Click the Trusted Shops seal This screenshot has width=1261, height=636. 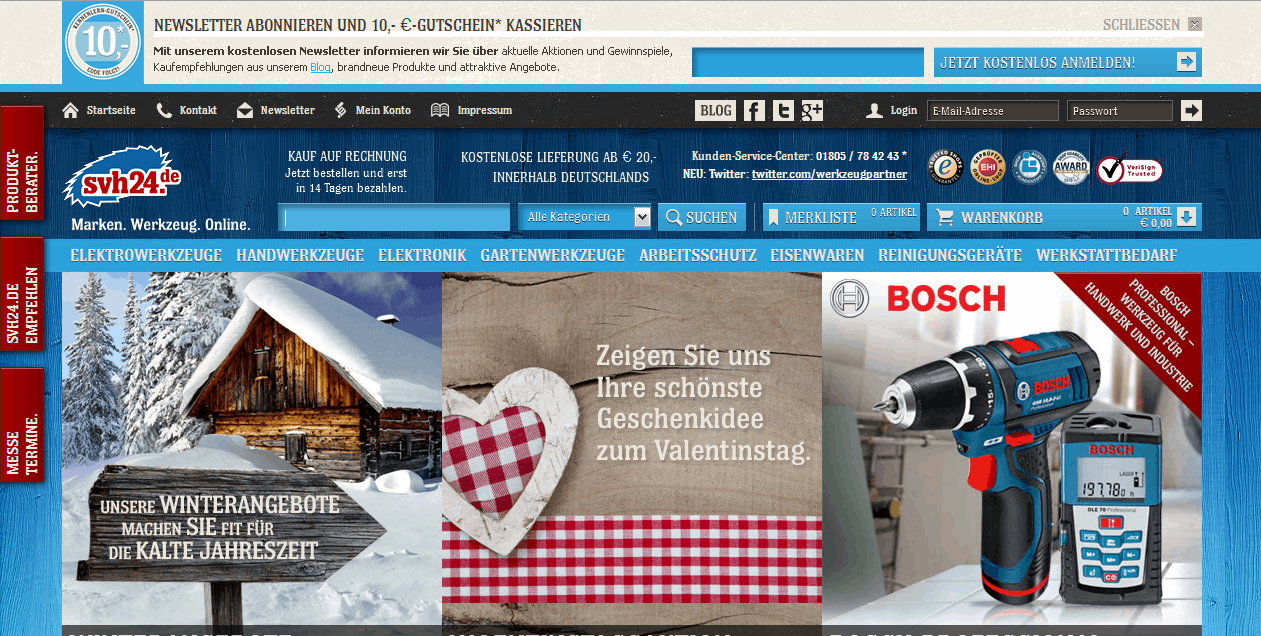945,167
